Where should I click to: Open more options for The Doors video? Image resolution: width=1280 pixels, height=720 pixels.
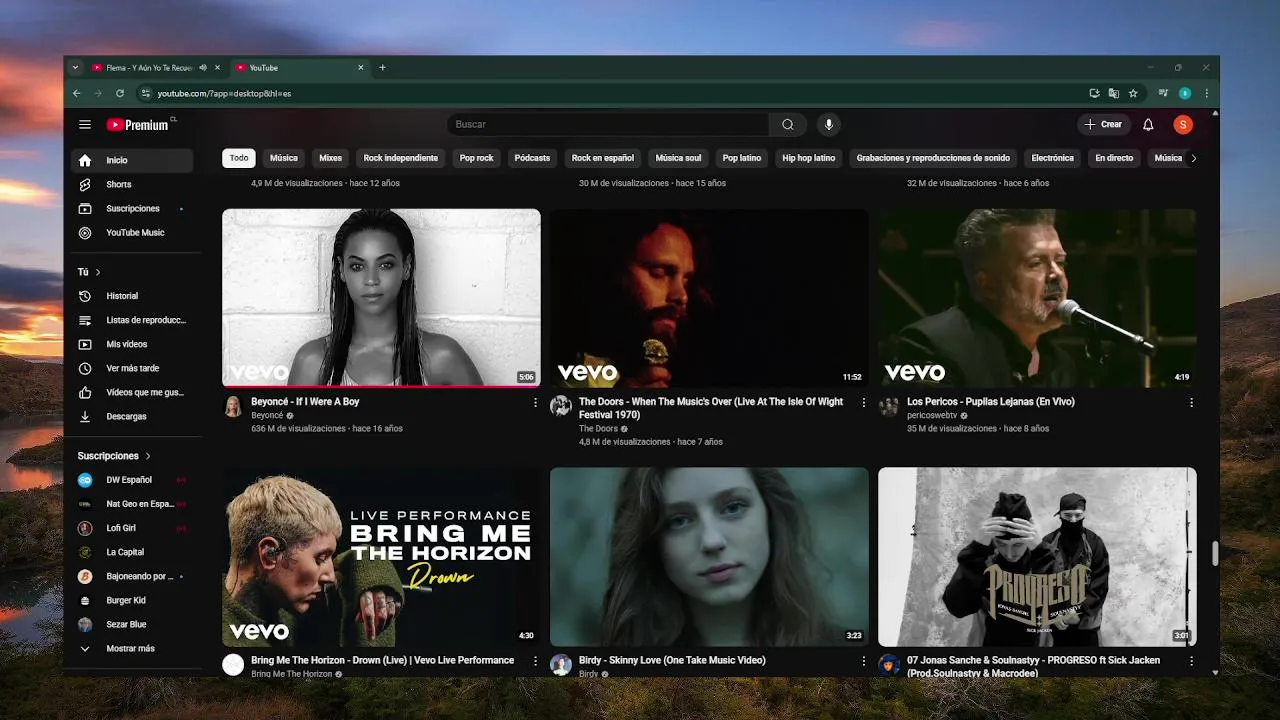point(864,402)
